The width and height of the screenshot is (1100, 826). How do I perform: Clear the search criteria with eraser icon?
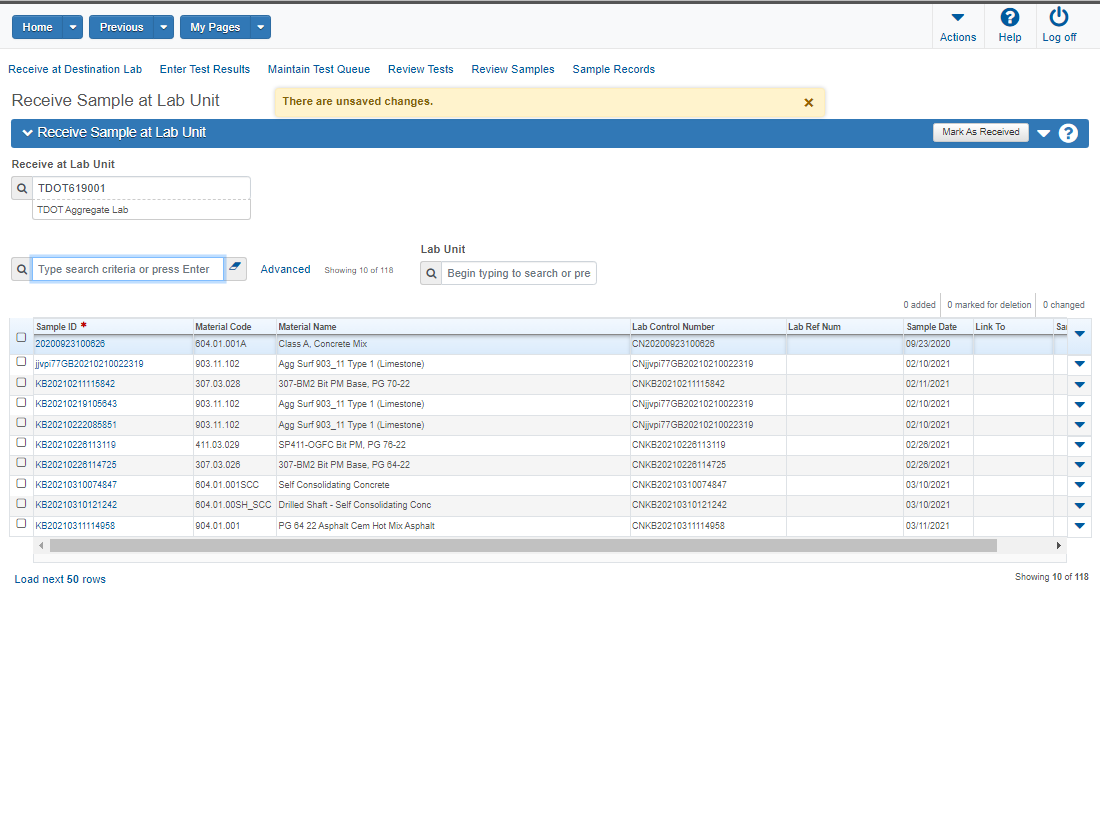coord(235,267)
